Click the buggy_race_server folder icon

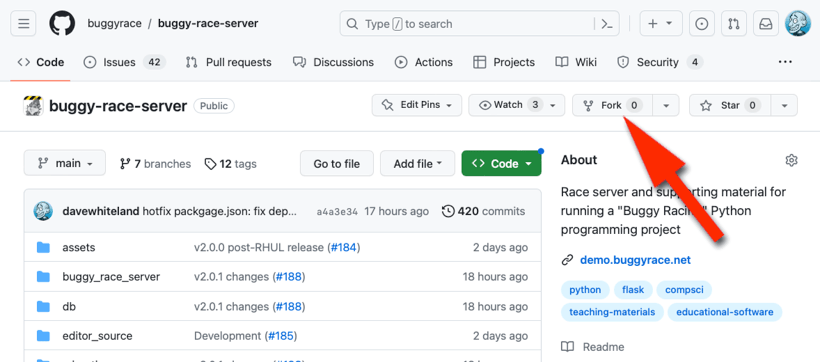click(43, 277)
